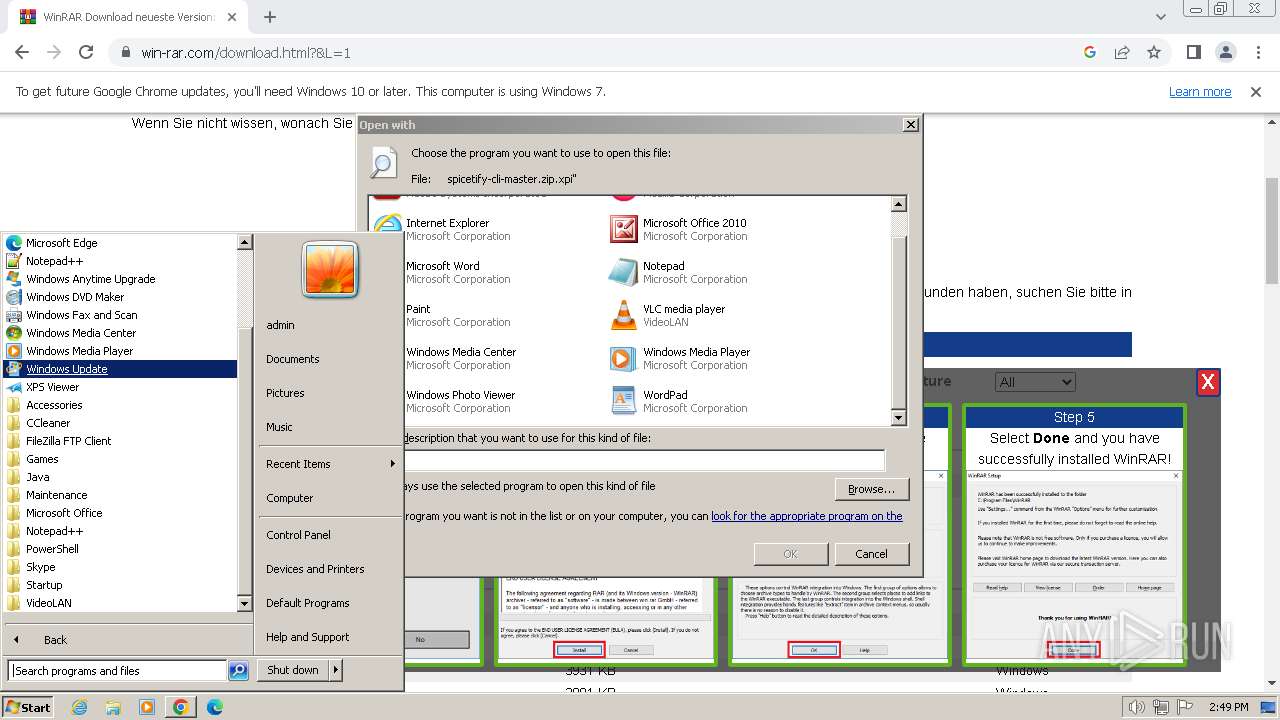Open Computer from Start menu
1280x720 pixels.
tap(290, 498)
